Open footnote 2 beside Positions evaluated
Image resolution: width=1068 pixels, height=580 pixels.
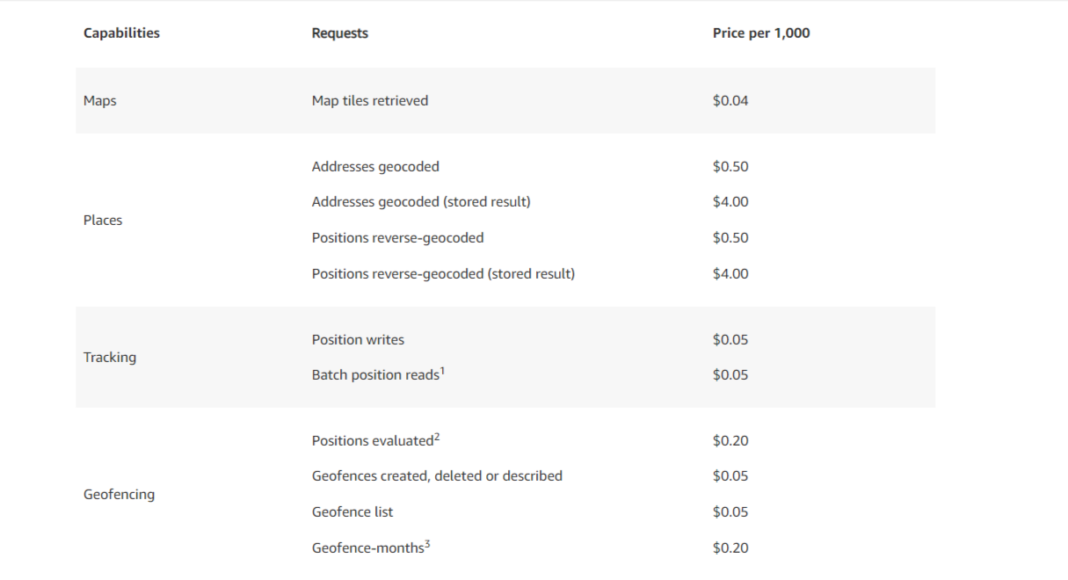pyautogui.click(x=437, y=437)
